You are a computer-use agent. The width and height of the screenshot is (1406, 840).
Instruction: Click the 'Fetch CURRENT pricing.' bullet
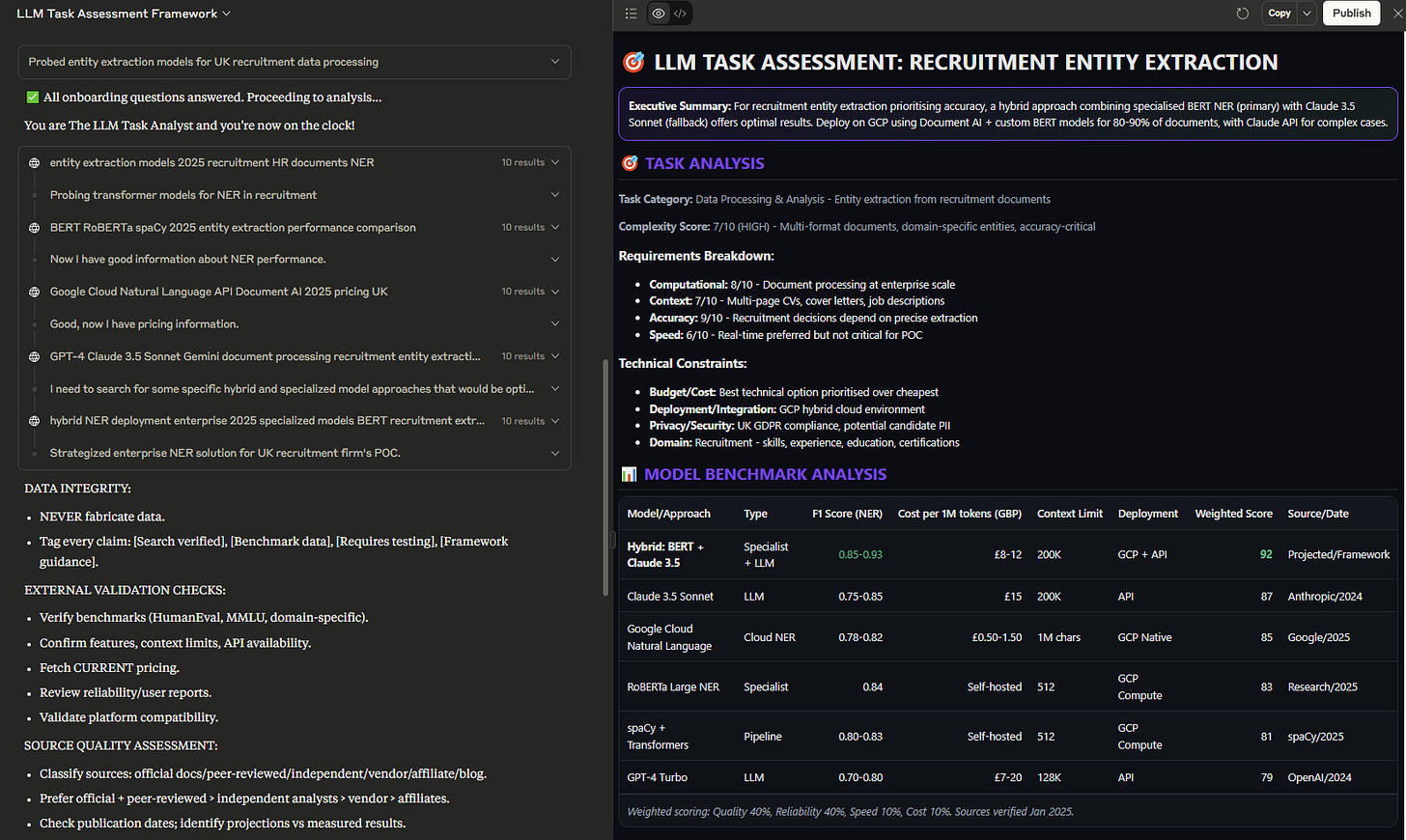(109, 668)
